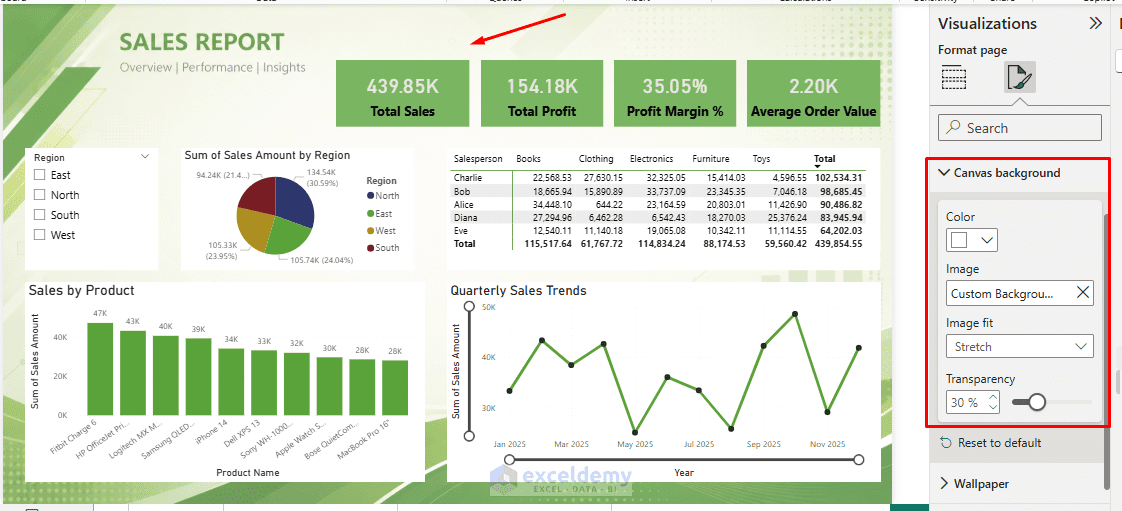Sort by the Furniture column header
Screen dimensions: 1122x511
711,159
